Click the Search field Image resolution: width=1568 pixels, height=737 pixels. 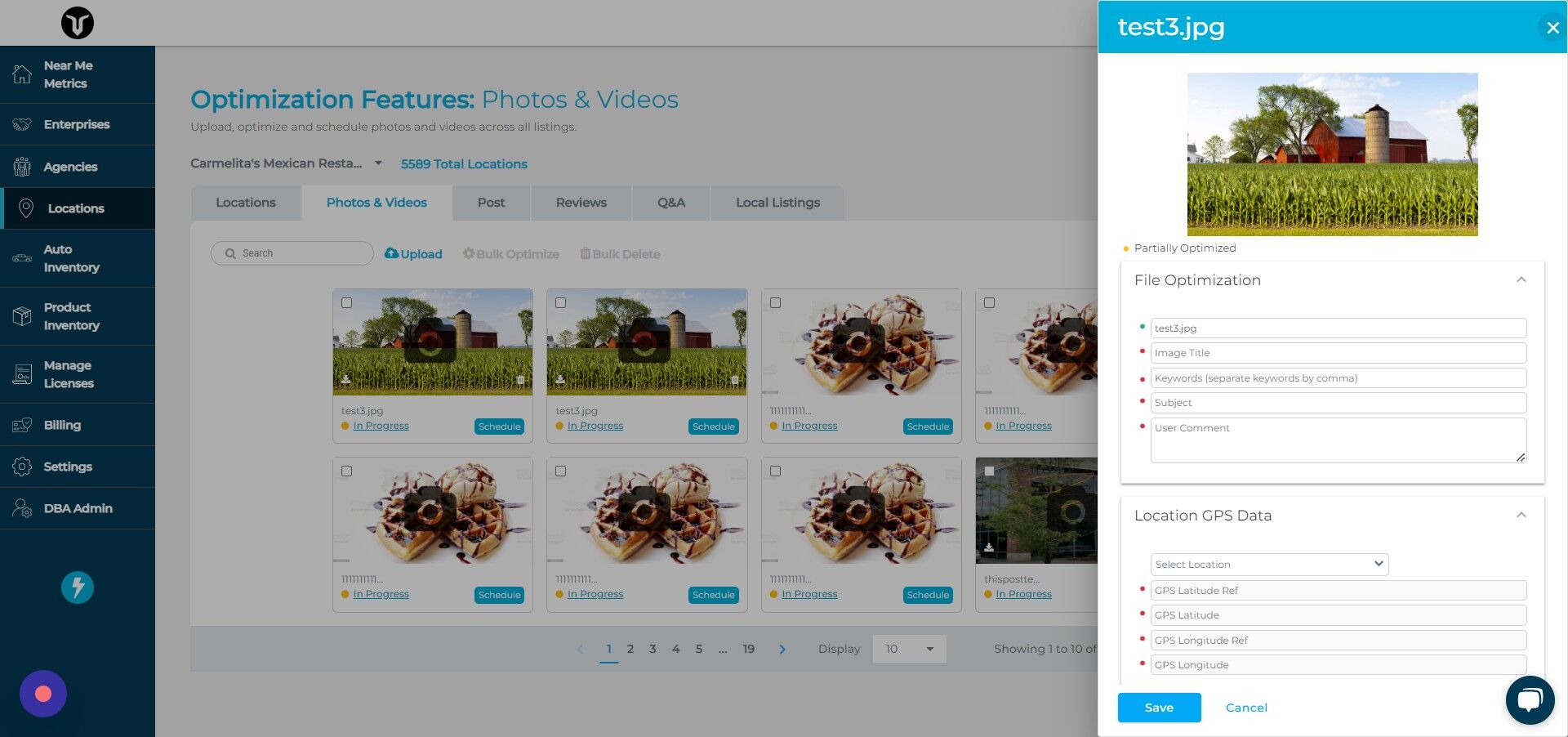292,253
